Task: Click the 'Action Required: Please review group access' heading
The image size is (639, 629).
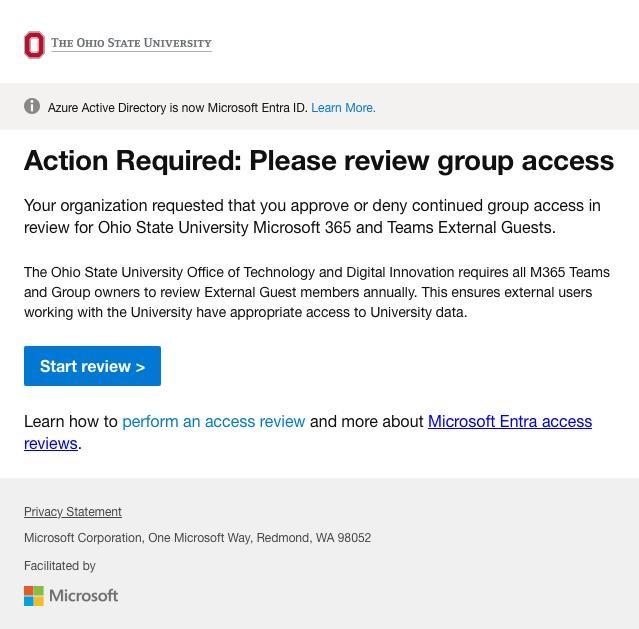Action: (x=319, y=161)
